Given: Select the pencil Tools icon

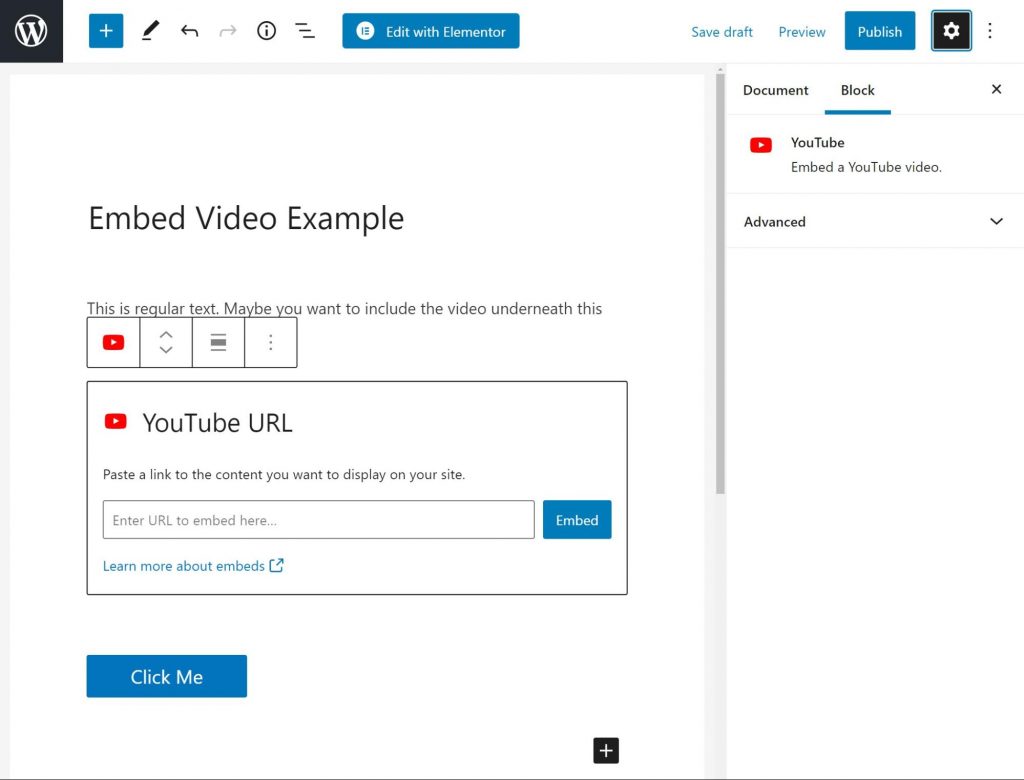Looking at the screenshot, I should (x=150, y=31).
